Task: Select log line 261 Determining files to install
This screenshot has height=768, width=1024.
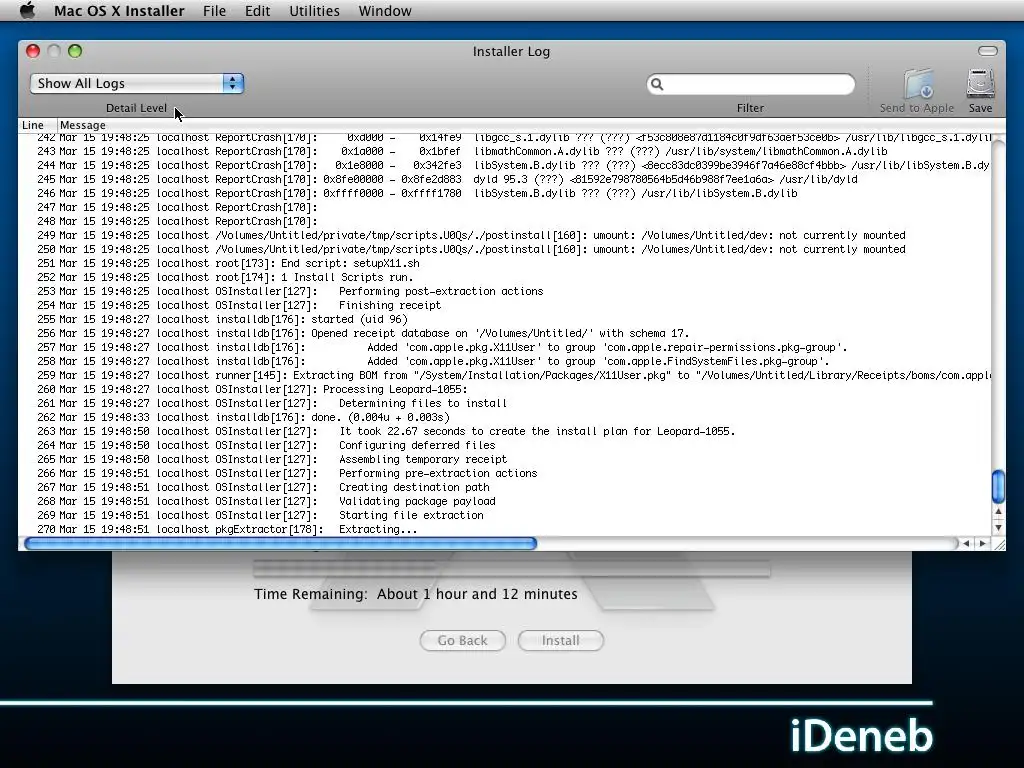Action: [x=505, y=404]
